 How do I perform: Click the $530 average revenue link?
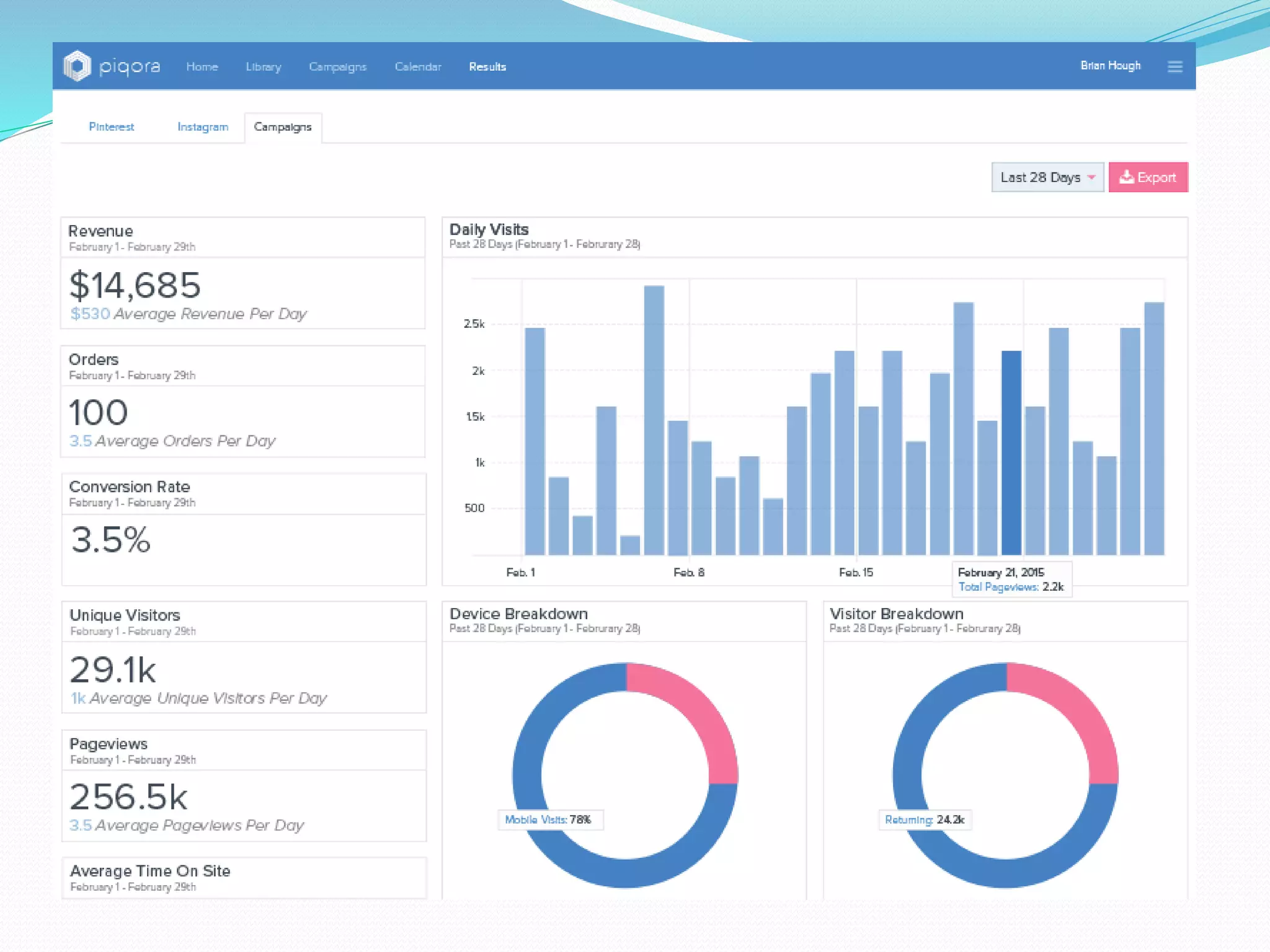pos(90,314)
